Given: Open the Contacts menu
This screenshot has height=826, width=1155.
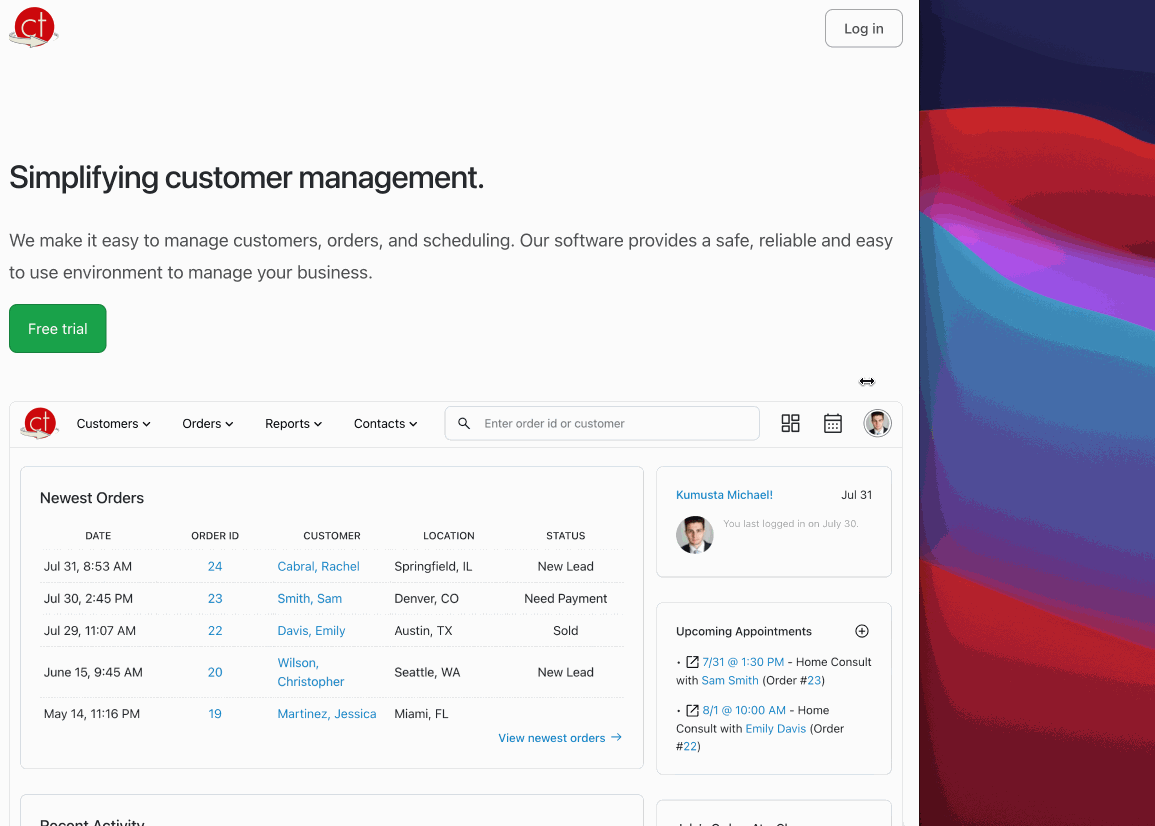Looking at the screenshot, I should click(x=384, y=423).
